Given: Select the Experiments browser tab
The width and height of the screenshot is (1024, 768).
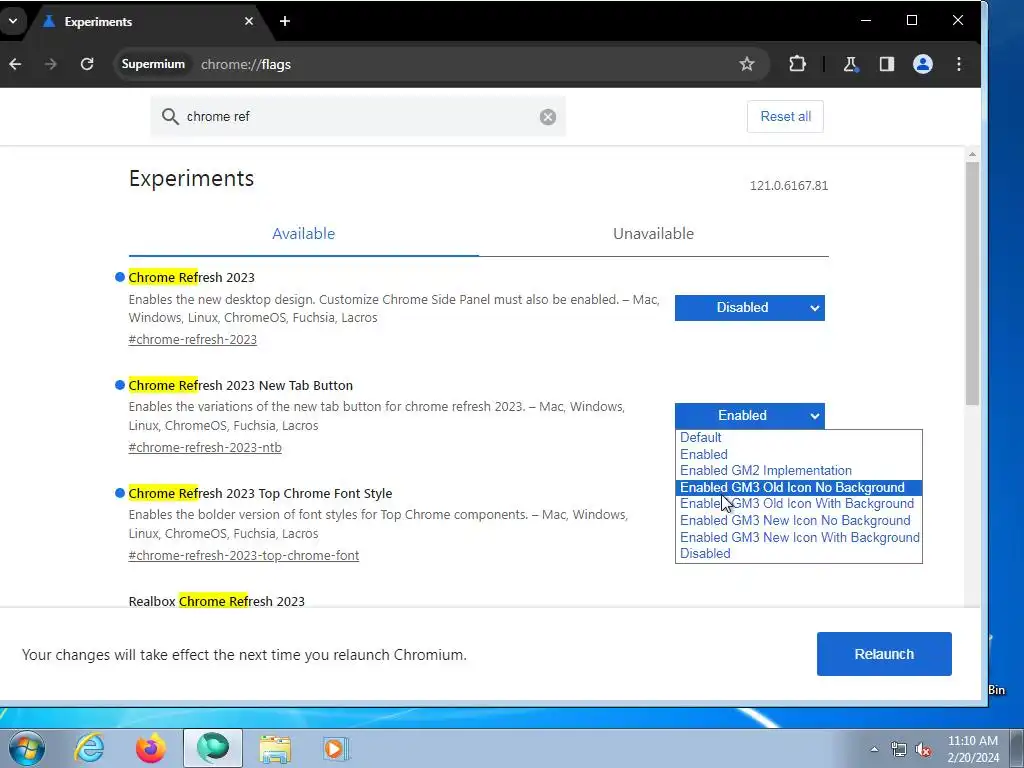Looking at the screenshot, I should [144, 22].
